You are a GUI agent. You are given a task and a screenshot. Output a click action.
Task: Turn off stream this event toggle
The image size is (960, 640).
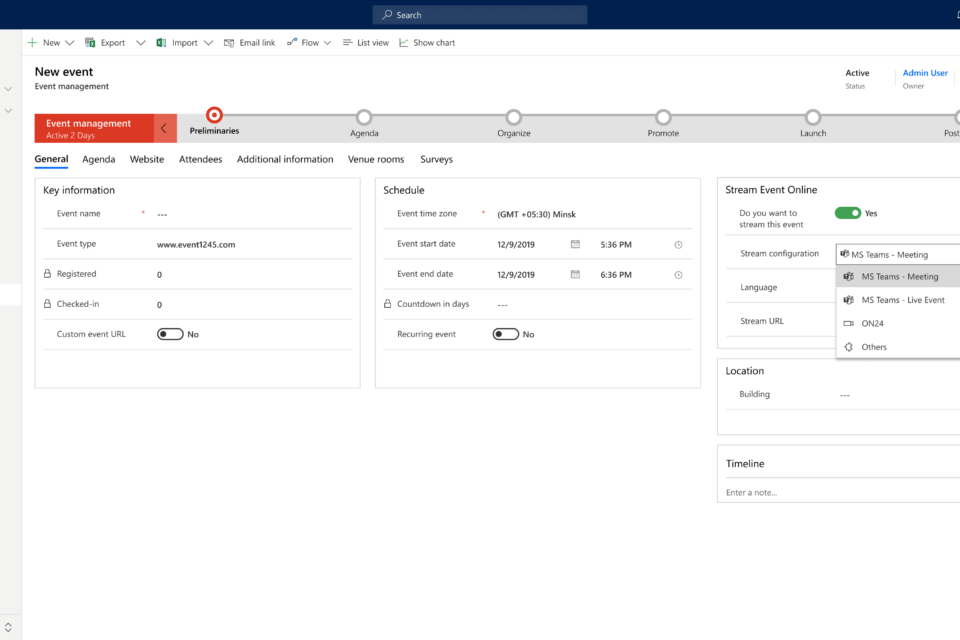847,213
